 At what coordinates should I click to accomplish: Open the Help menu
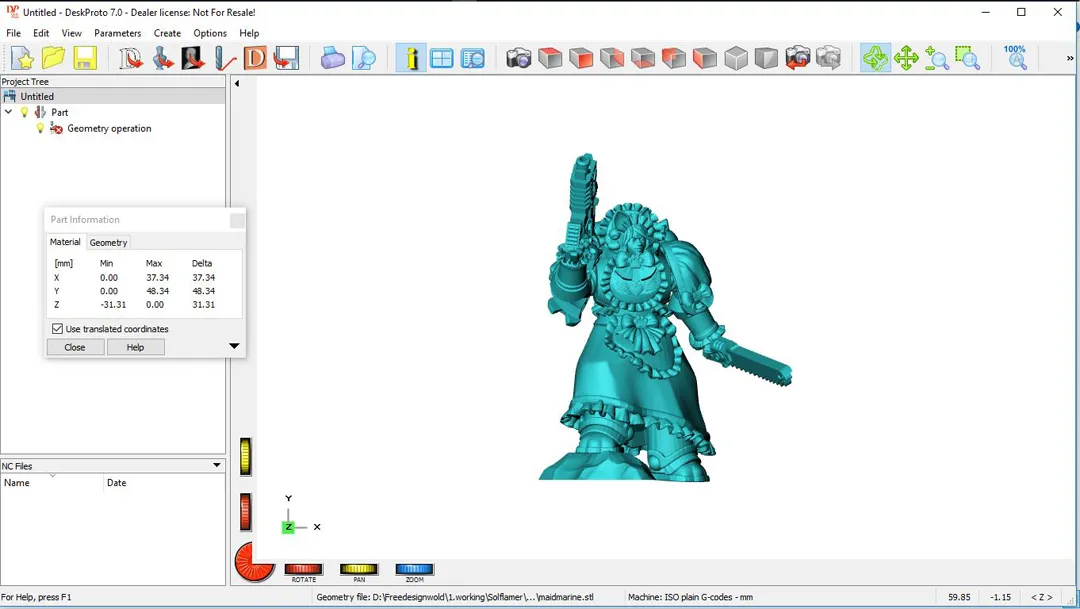pos(249,33)
